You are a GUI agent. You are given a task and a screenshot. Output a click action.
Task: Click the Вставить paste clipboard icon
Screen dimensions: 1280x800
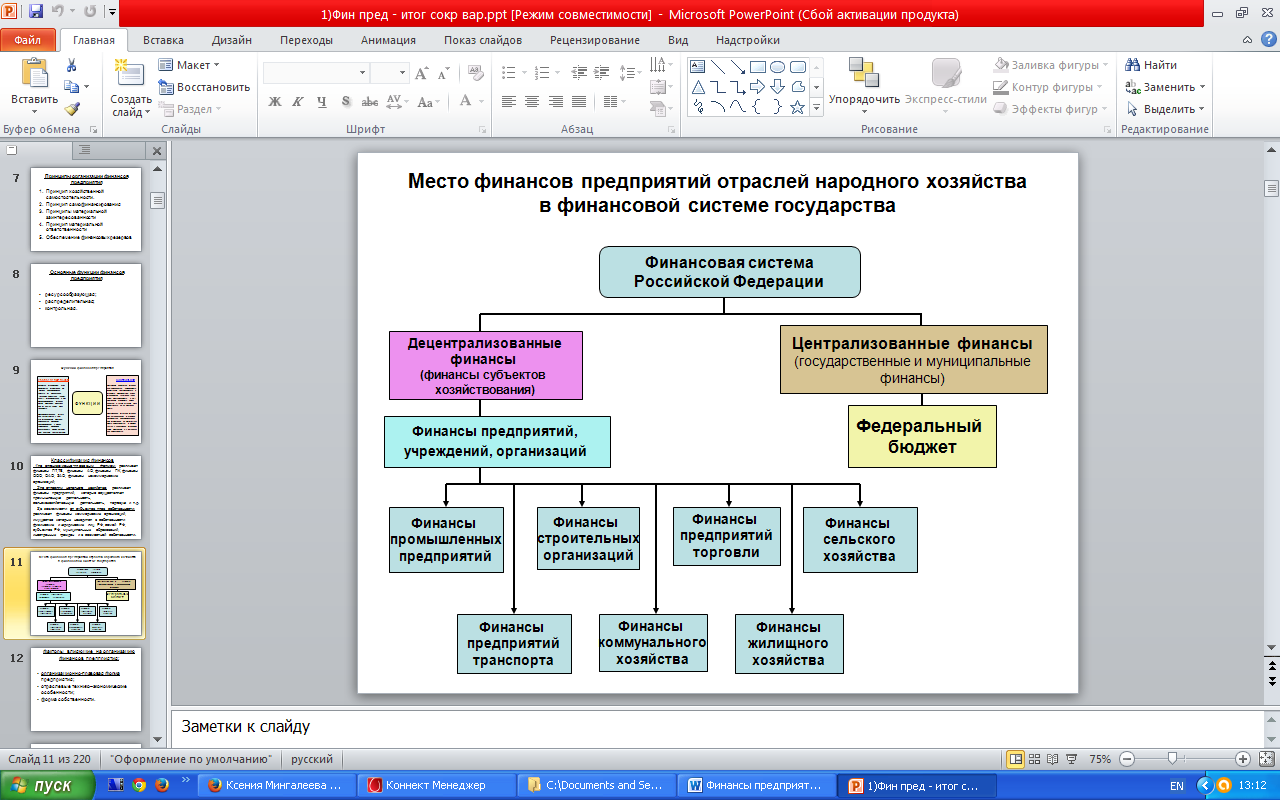(x=35, y=73)
